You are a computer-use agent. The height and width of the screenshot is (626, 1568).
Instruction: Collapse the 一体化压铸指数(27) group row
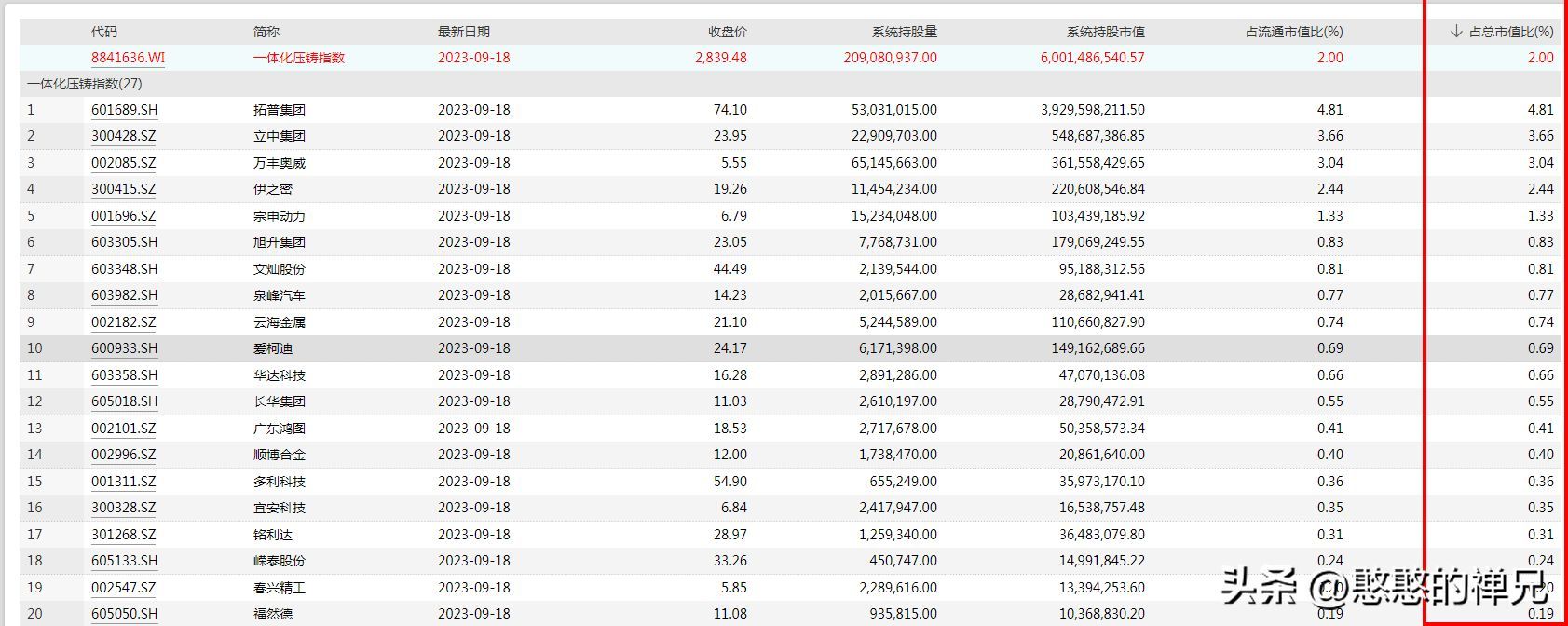pyautogui.click(x=85, y=84)
